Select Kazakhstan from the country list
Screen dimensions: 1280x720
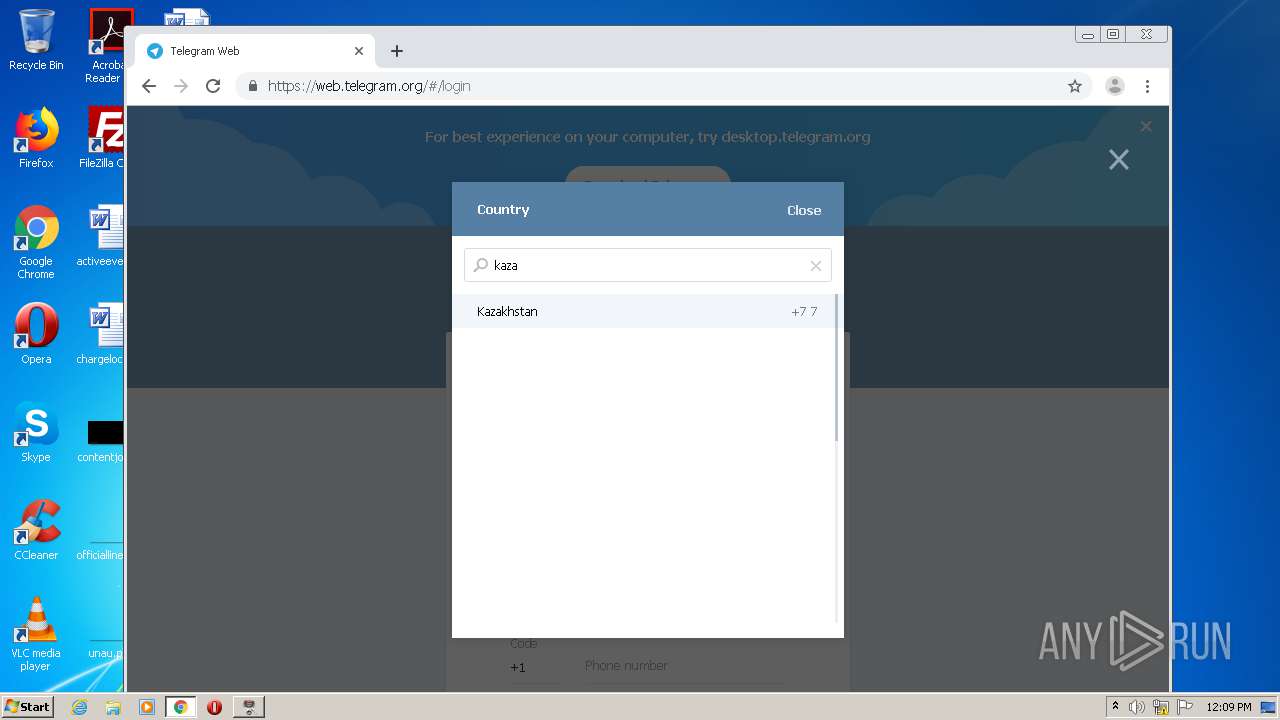click(643, 311)
